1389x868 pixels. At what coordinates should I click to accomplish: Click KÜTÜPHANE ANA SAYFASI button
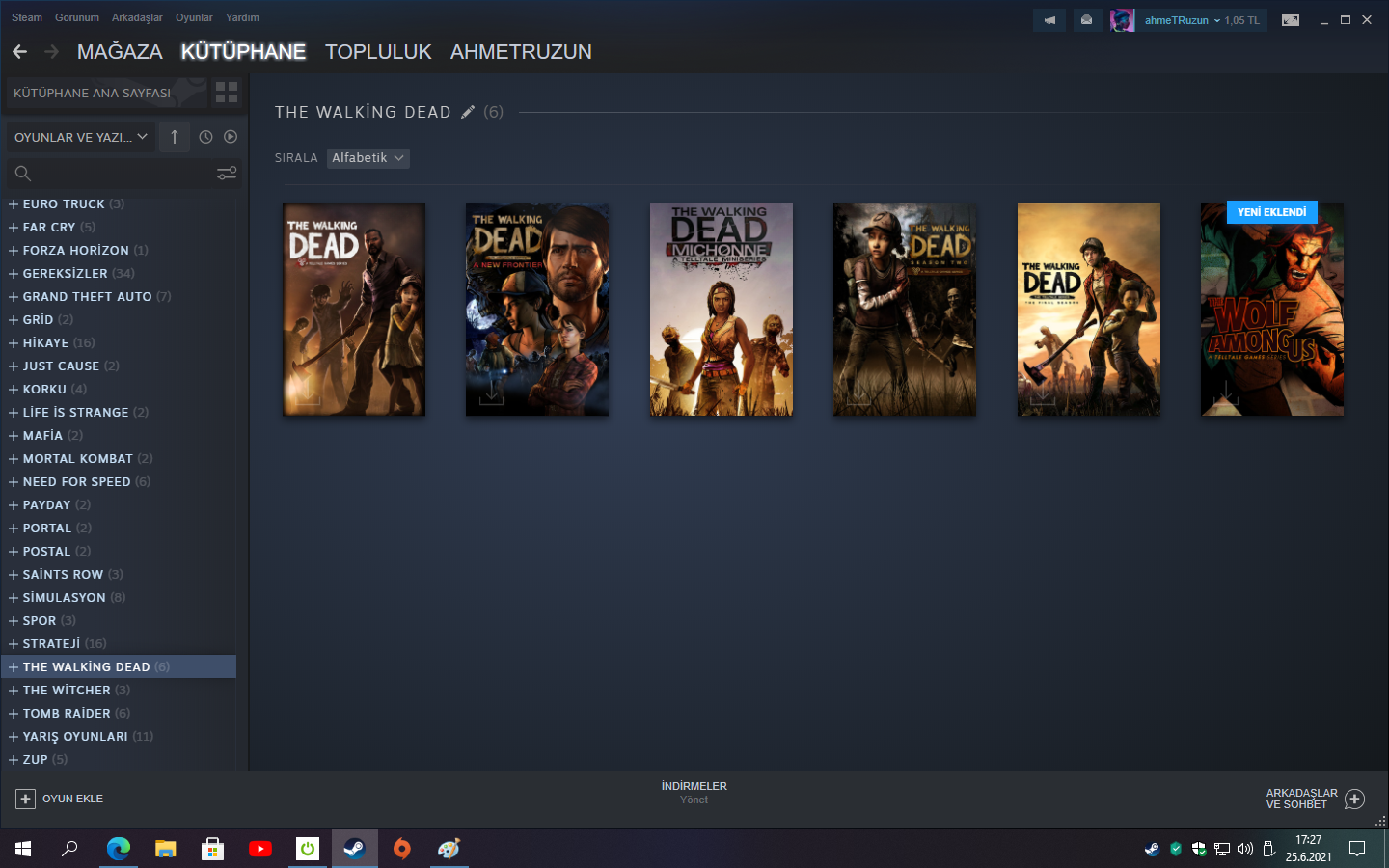click(106, 93)
